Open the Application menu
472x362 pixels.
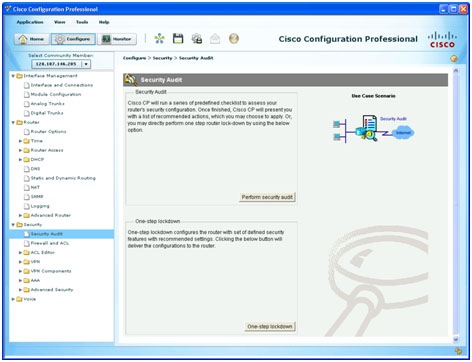[x=30, y=22]
